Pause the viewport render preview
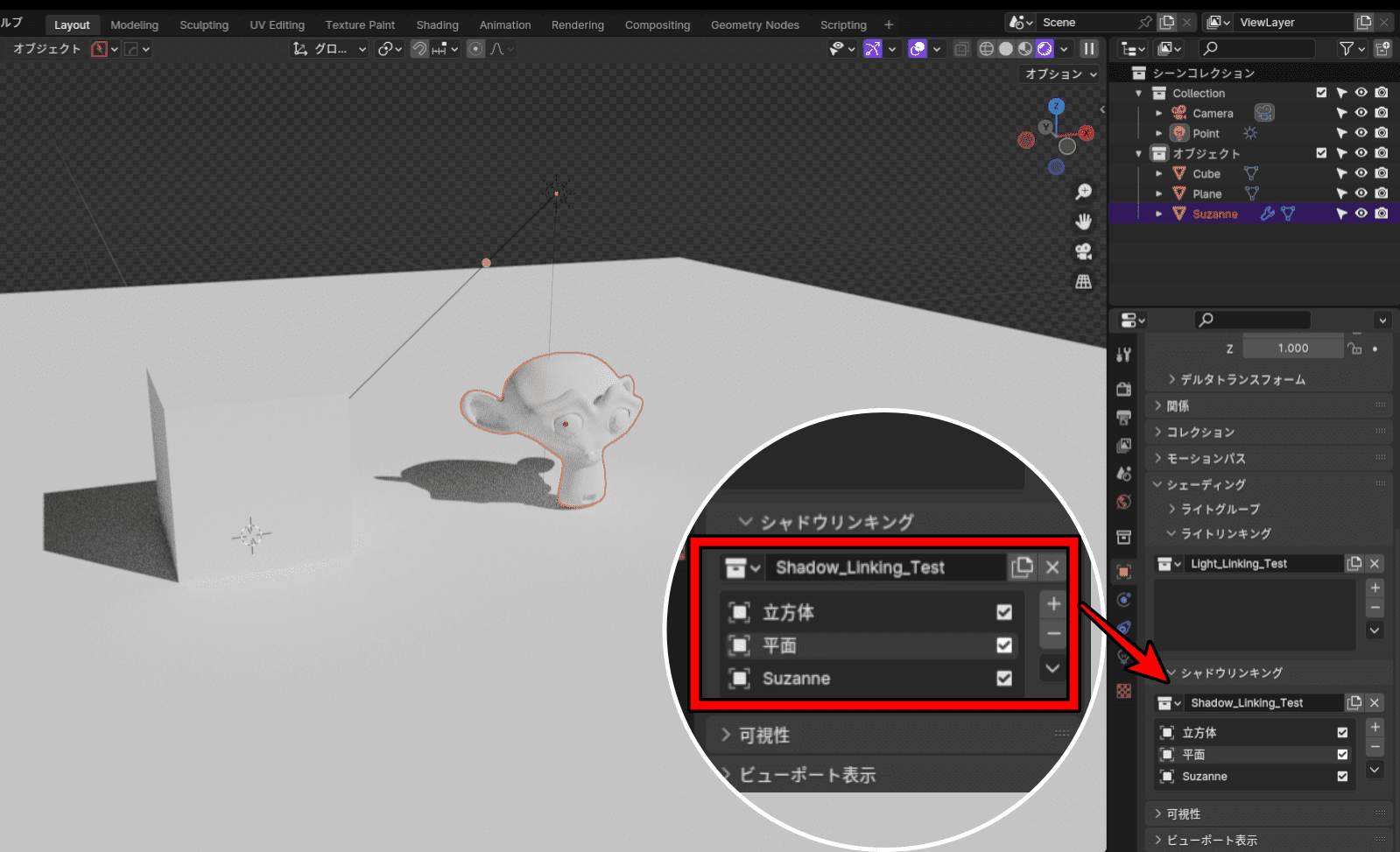Screen dimensions: 1400x852 (x=1089, y=49)
